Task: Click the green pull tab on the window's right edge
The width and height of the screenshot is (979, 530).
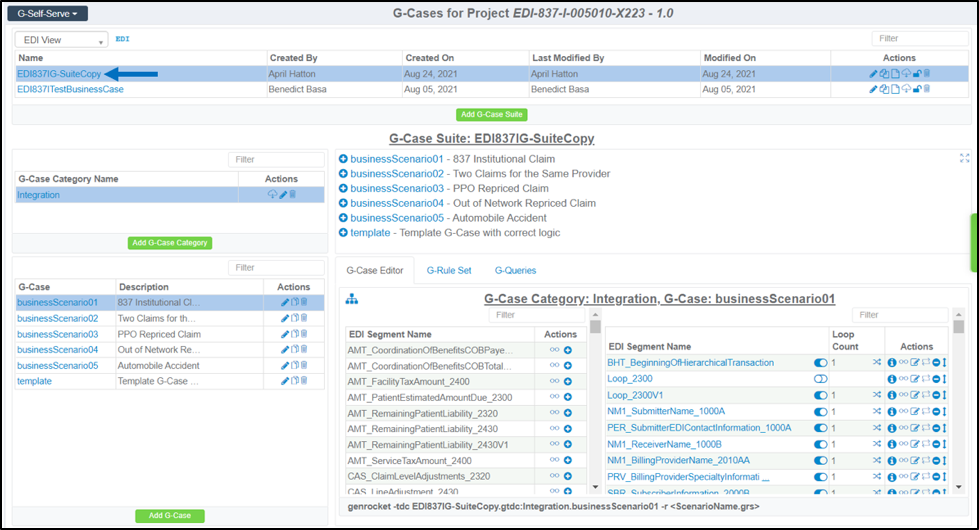Action: (974, 242)
